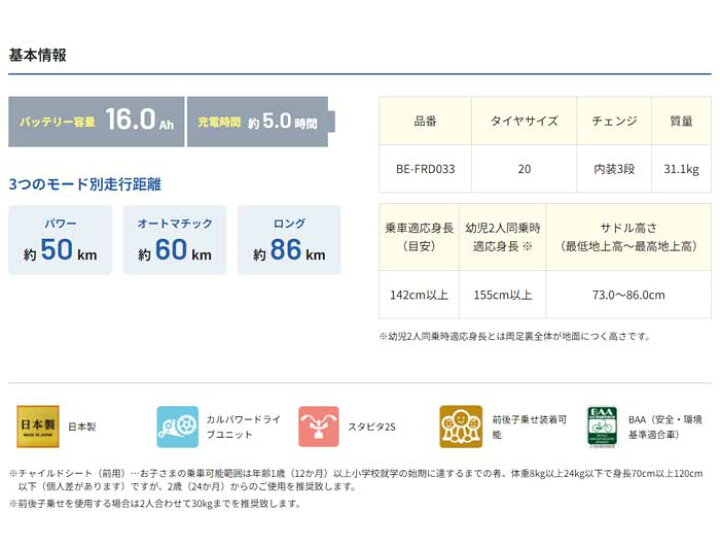Click the 乗車適応身長(目安) header
The width and height of the screenshot is (720, 545).
pos(419,237)
